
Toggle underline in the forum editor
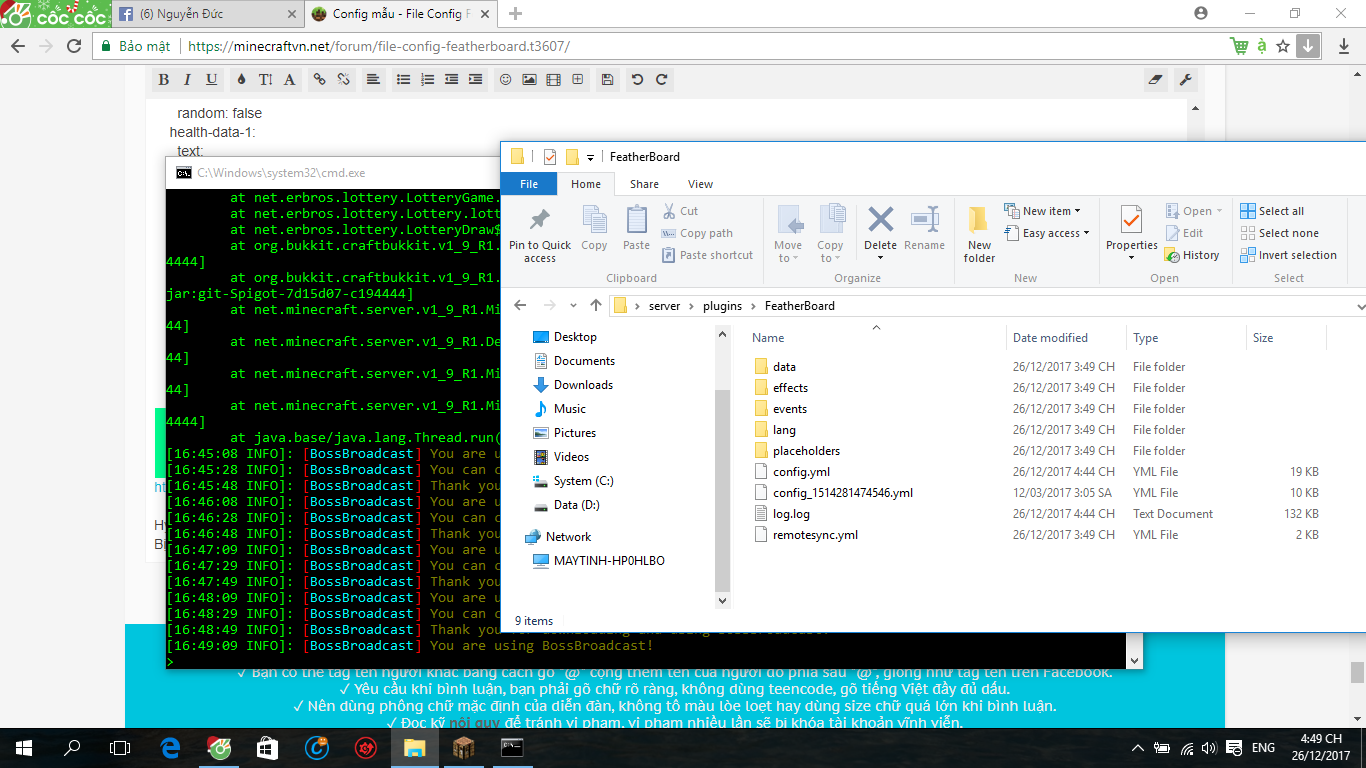pos(211,80)
